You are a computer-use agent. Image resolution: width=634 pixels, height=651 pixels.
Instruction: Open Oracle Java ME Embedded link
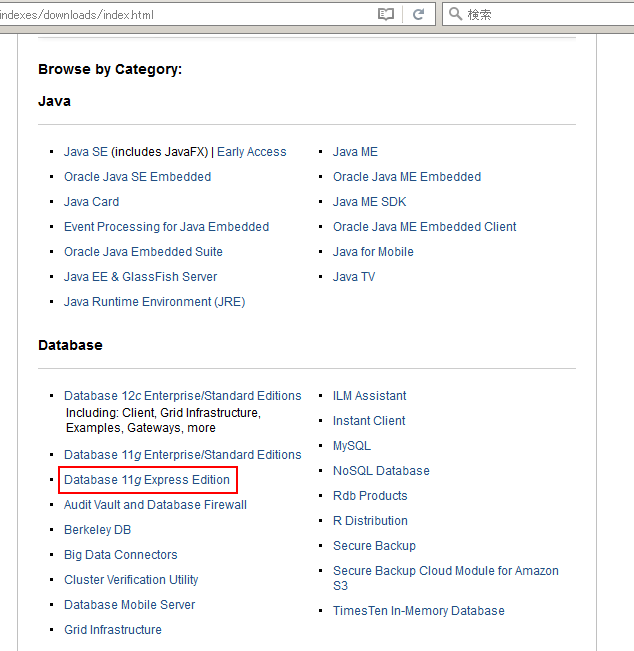(407, 177)
